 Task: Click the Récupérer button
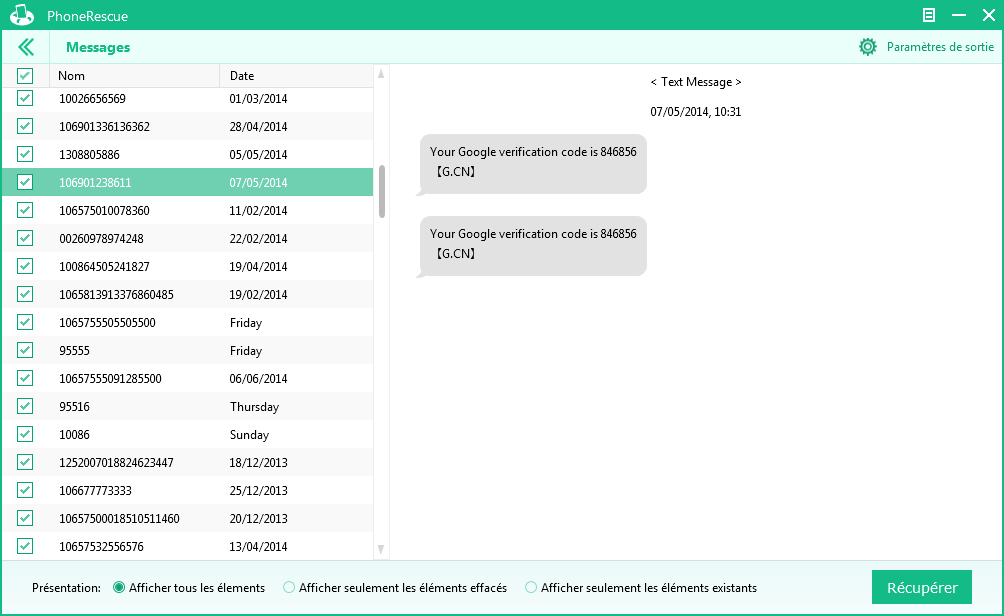921,587
